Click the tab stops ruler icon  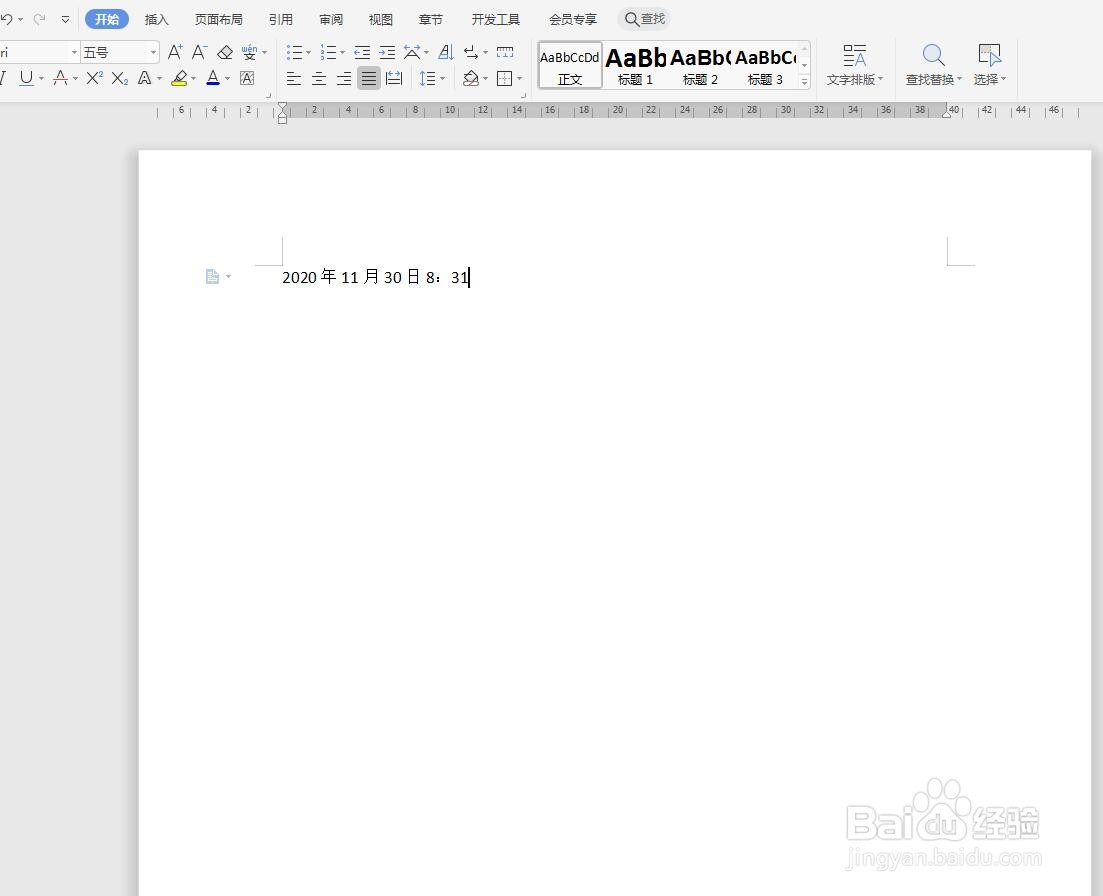[505, 52]
